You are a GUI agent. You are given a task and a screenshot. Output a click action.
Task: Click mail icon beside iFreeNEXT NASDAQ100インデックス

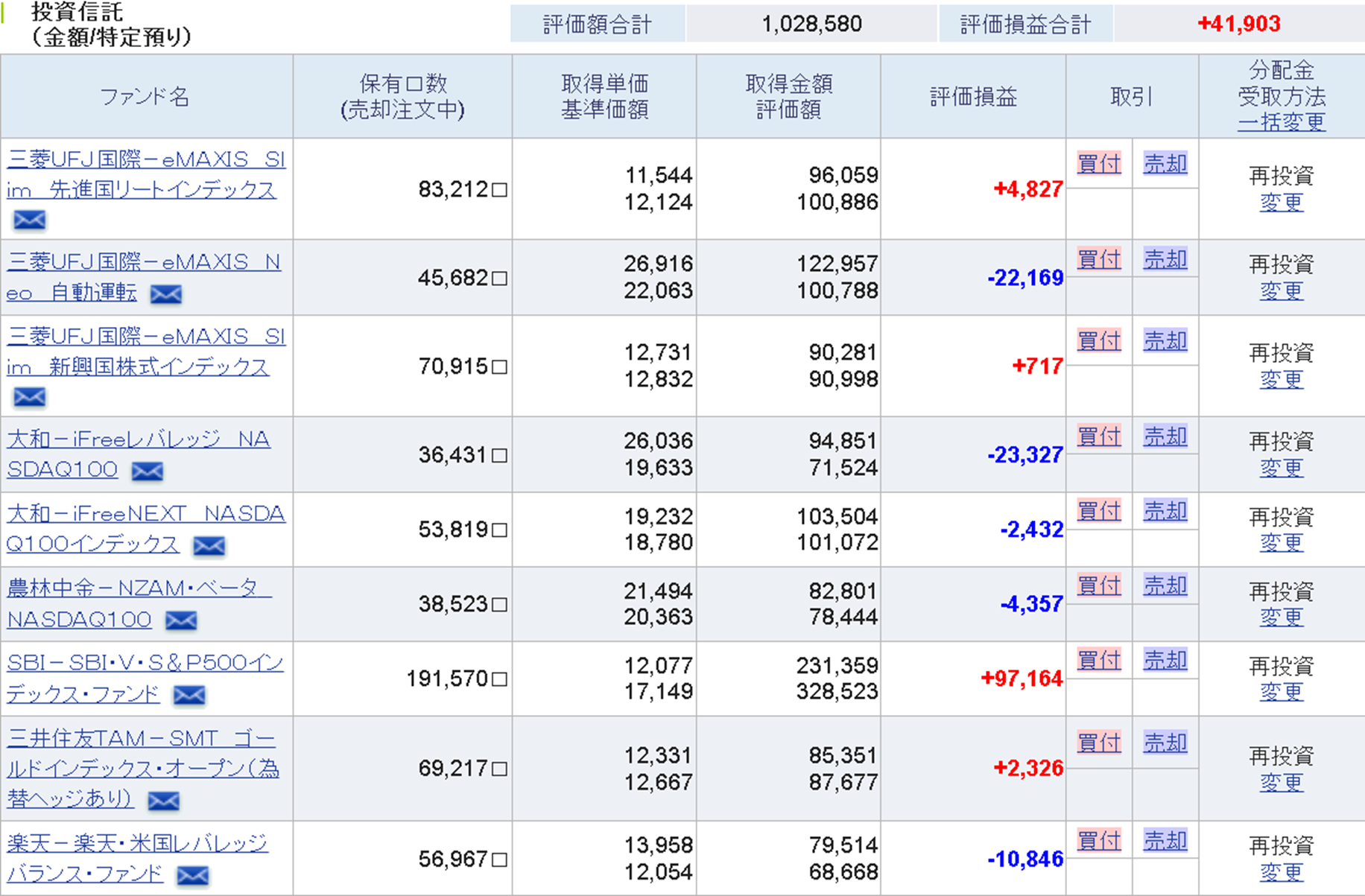point(209,546)
